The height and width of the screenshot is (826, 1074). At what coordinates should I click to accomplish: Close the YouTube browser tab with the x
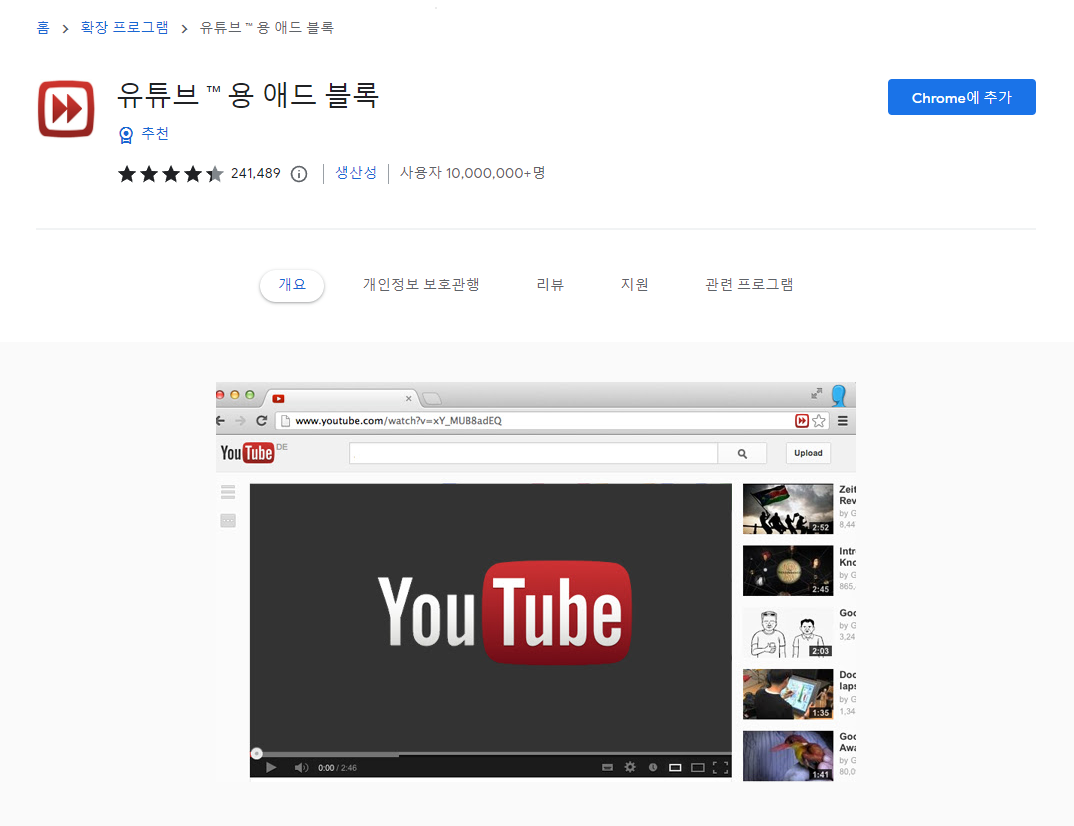[x=408, y=398]
